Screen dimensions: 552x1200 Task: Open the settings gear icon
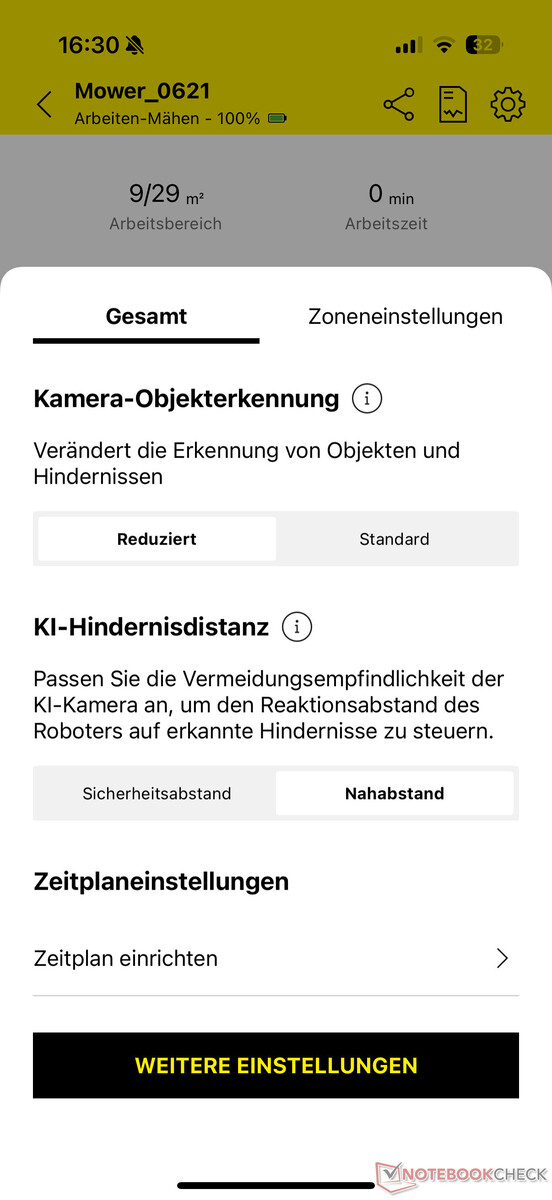[x=508, y=104]
